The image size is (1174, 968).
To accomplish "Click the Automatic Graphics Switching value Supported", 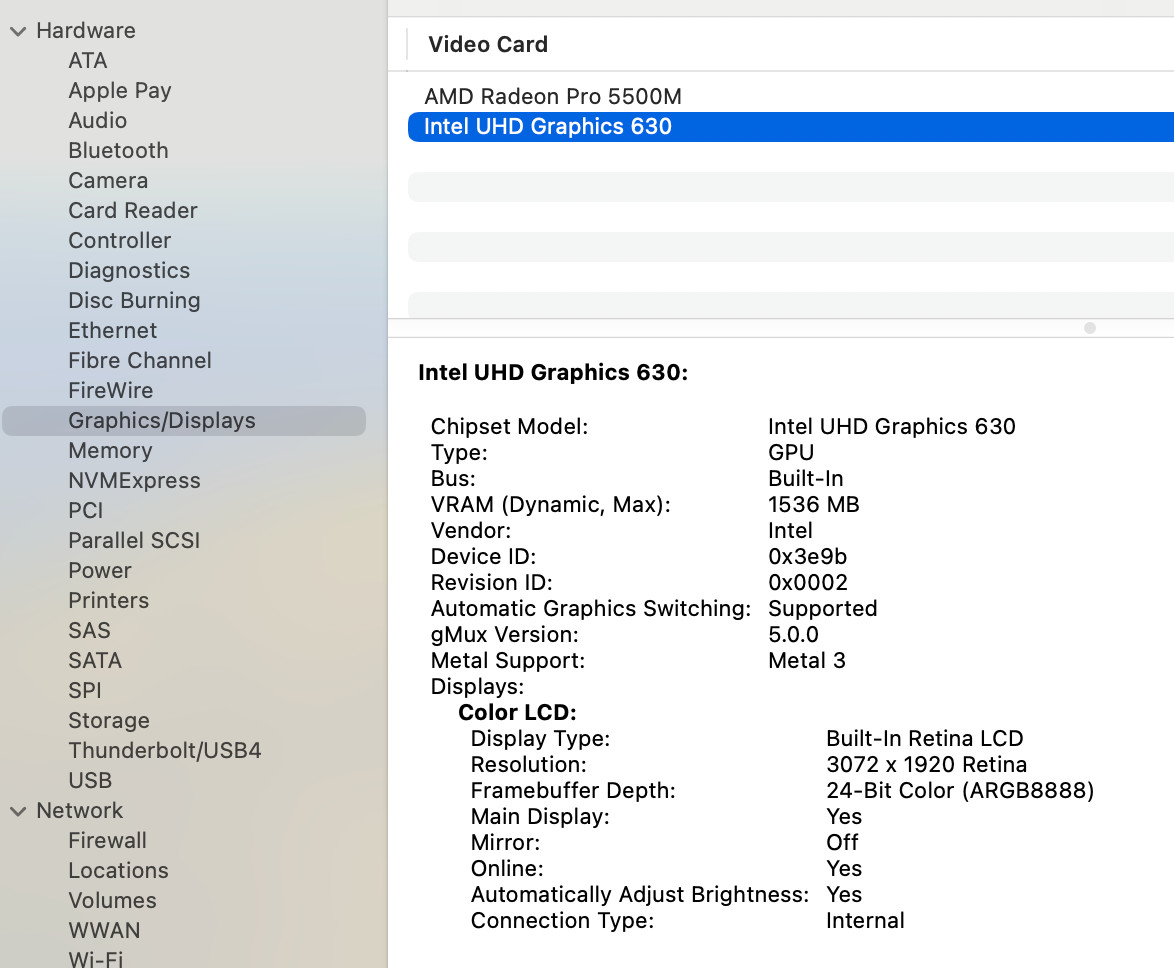I will click(822, 609).
